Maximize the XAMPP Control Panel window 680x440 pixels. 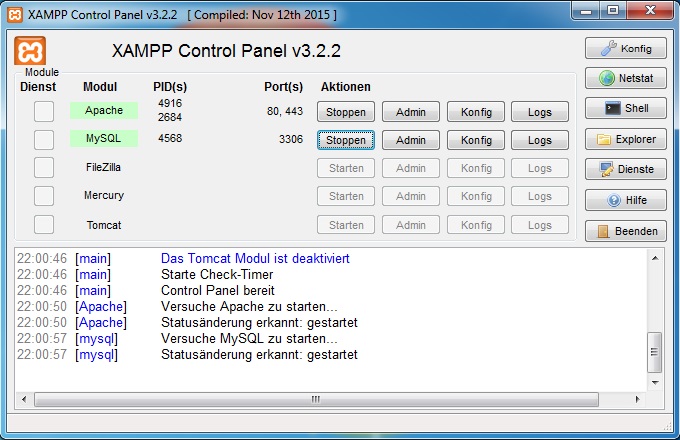point(613,11)
